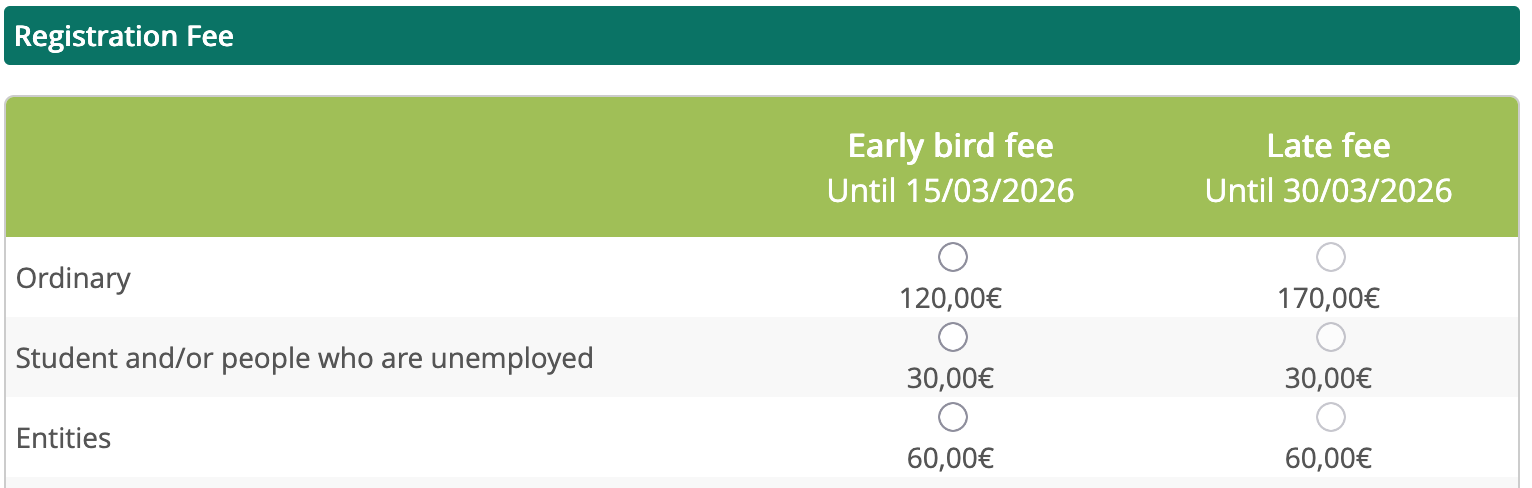Click the 60,00€ Entities early bird price
The width and height of the screenshot is (1532, 488).
point(950,458)
